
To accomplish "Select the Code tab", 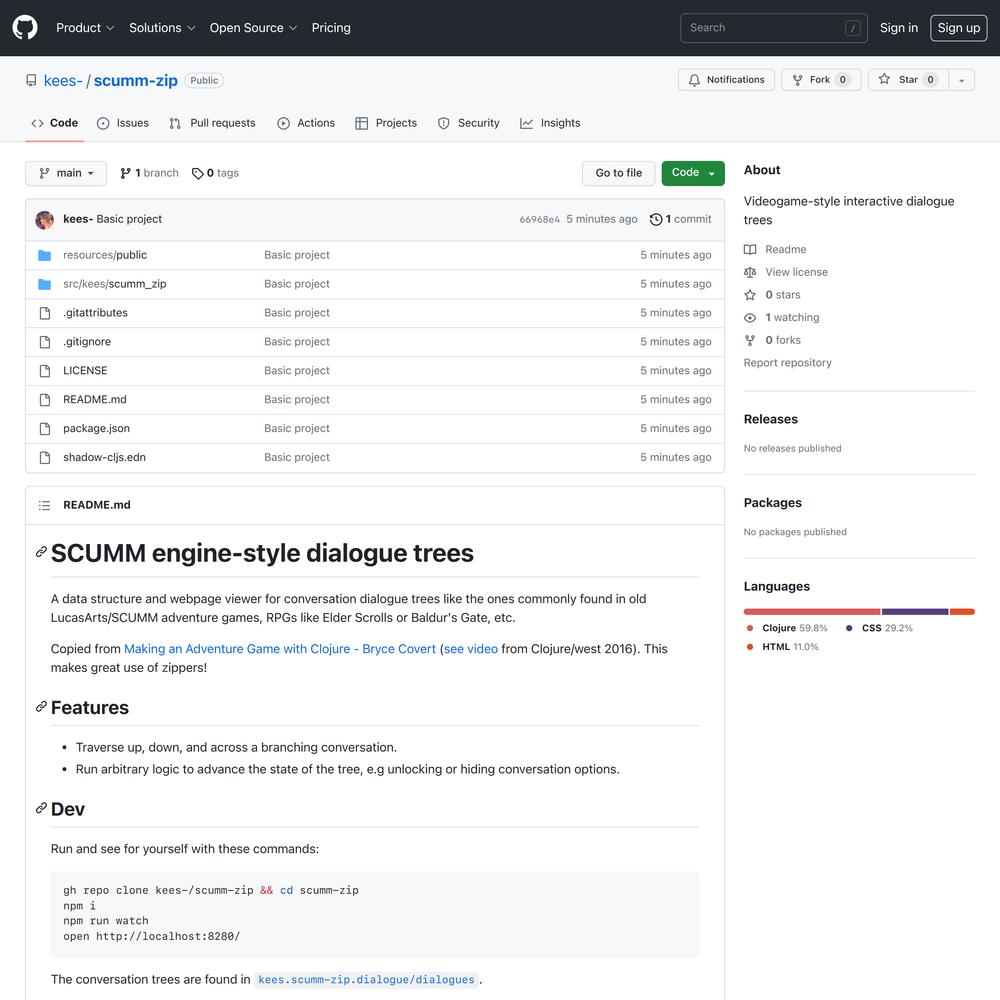I will 55,123.
